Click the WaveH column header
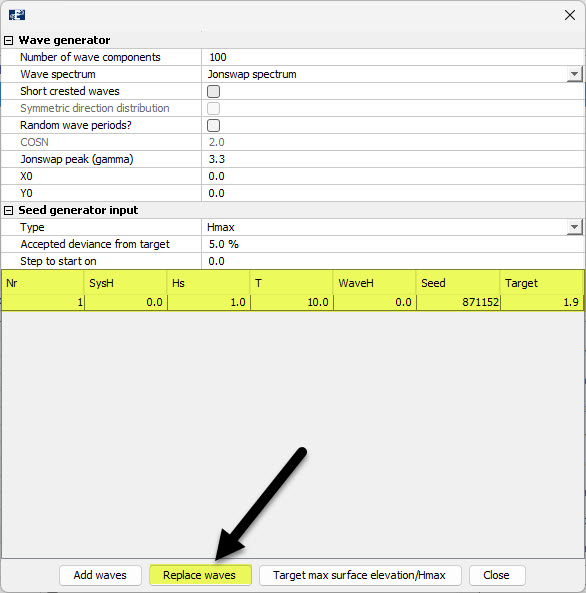This screenshot has height=593, width=586. tap(375, 283)
